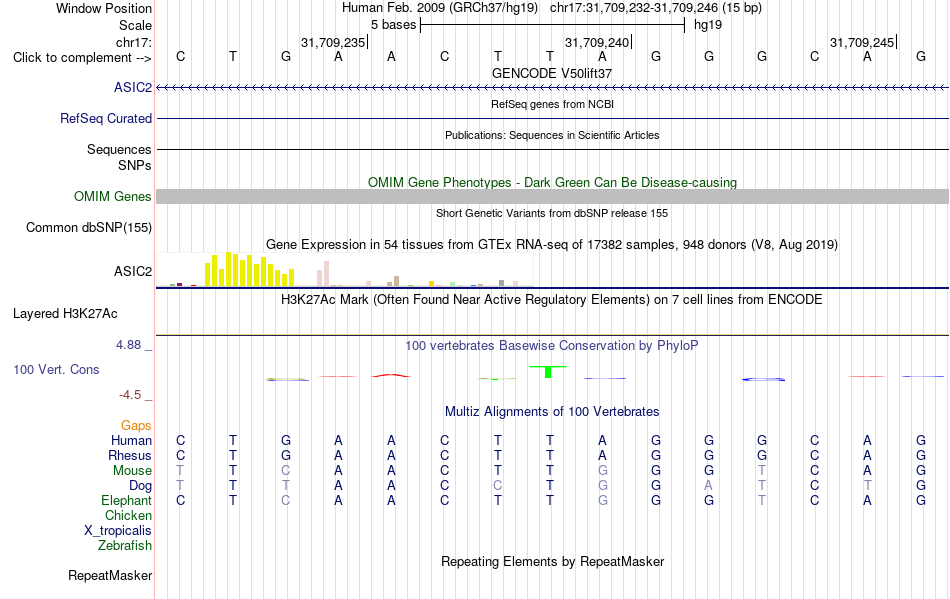Click the OMIM Gene Phenotypes track title
950x599 pixels.
tap(553, 182)
